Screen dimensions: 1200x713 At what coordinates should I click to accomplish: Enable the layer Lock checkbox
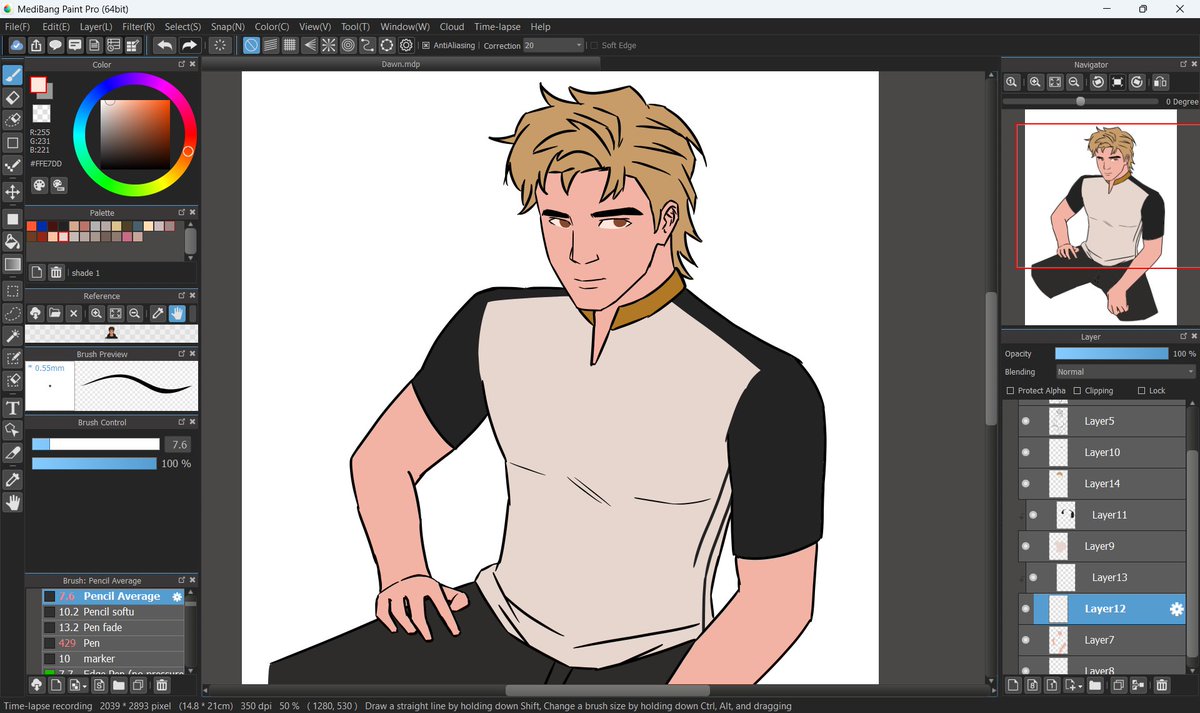click(x=1142, y=390)
